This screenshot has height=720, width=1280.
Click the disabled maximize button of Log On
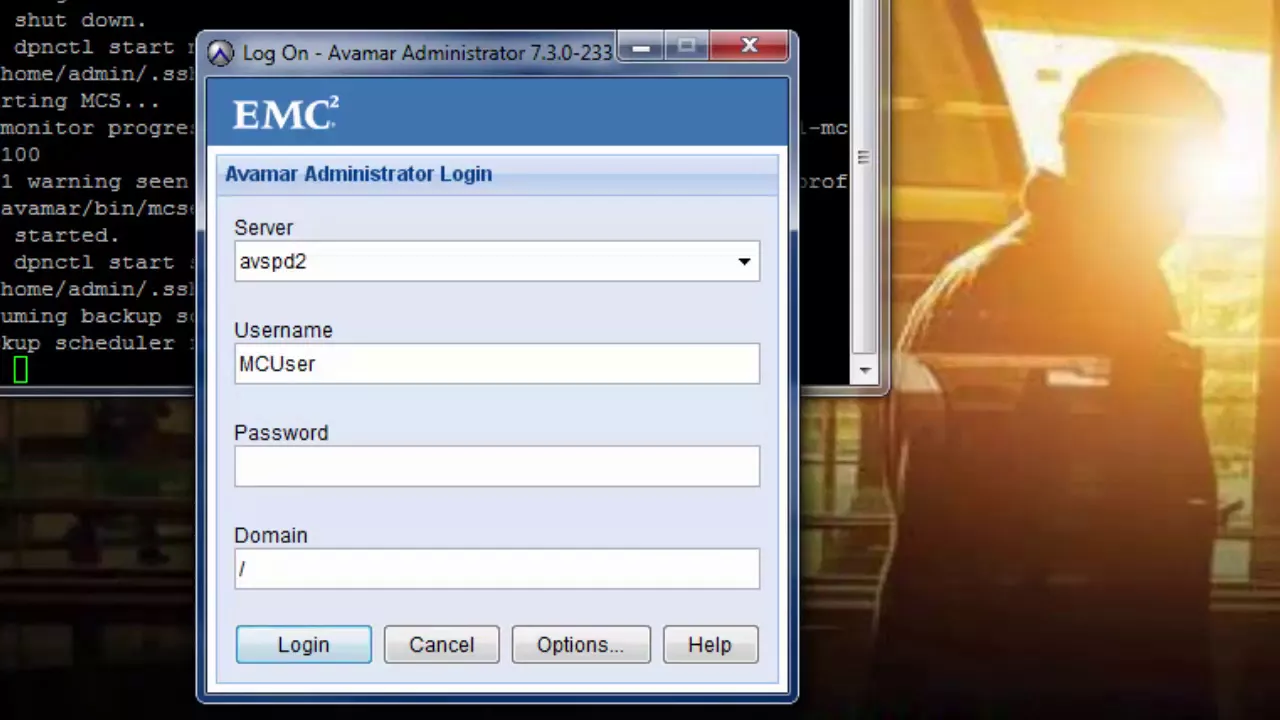pyautogui.click(x=686, y=46)
